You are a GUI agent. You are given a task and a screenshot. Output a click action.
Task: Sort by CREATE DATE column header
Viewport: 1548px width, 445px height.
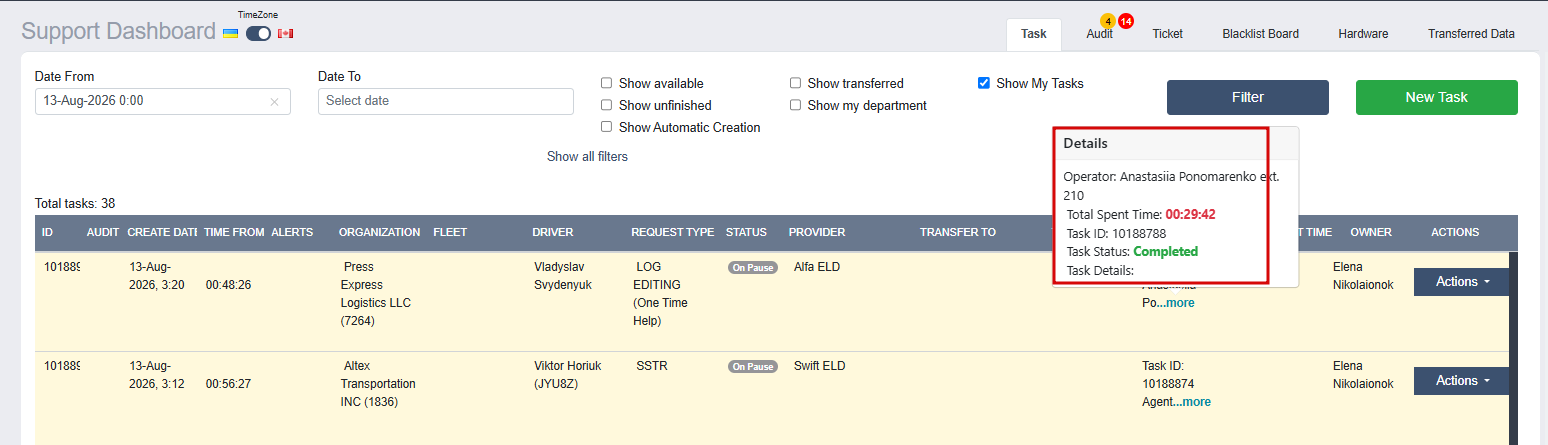point(162,232)
